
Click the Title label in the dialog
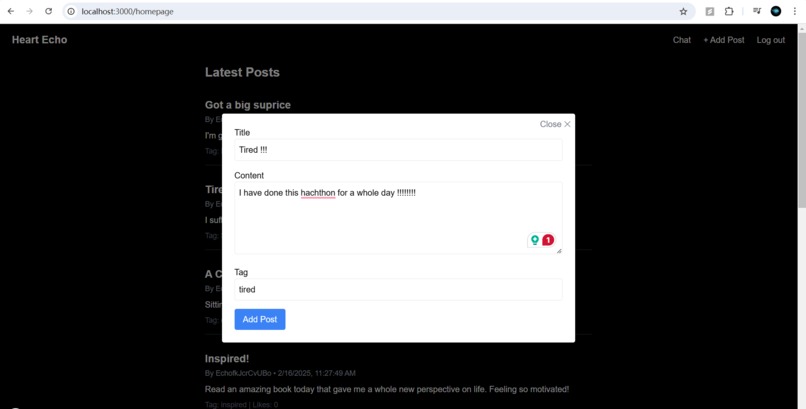pos(242,133)
